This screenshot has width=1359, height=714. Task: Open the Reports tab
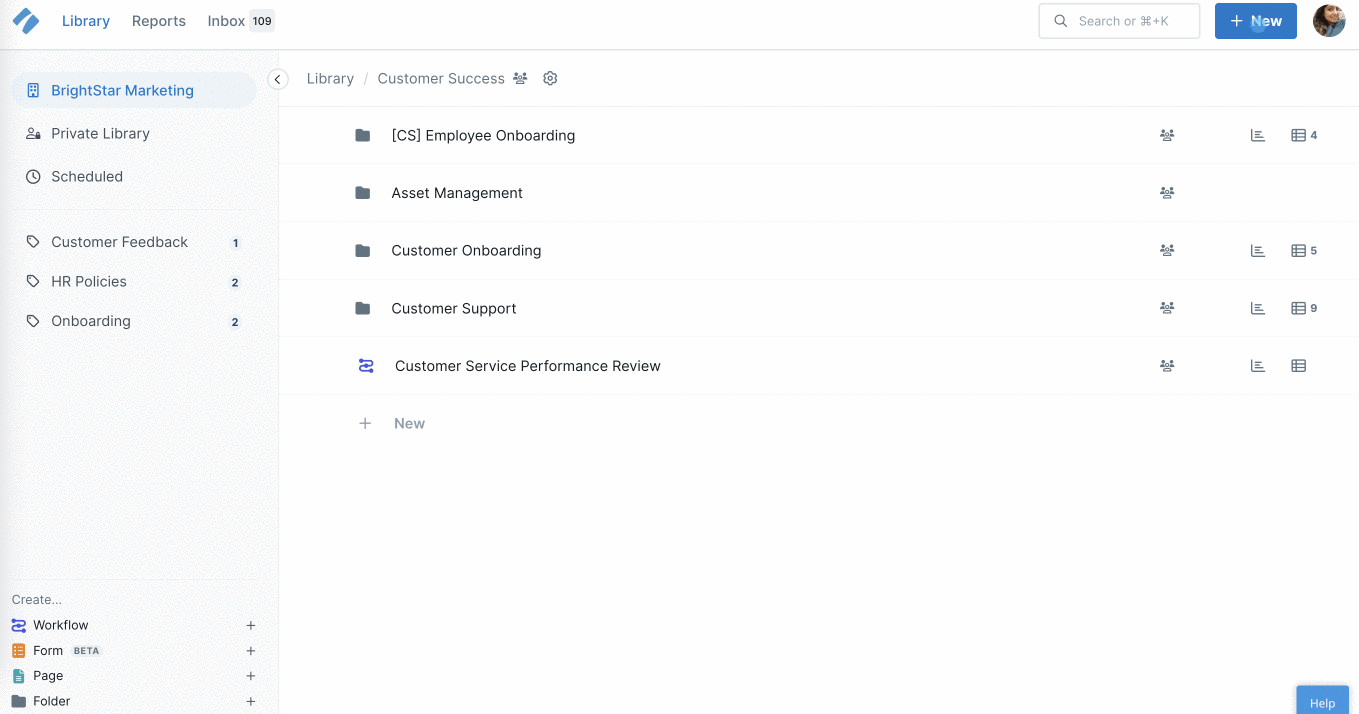[159, 21]
